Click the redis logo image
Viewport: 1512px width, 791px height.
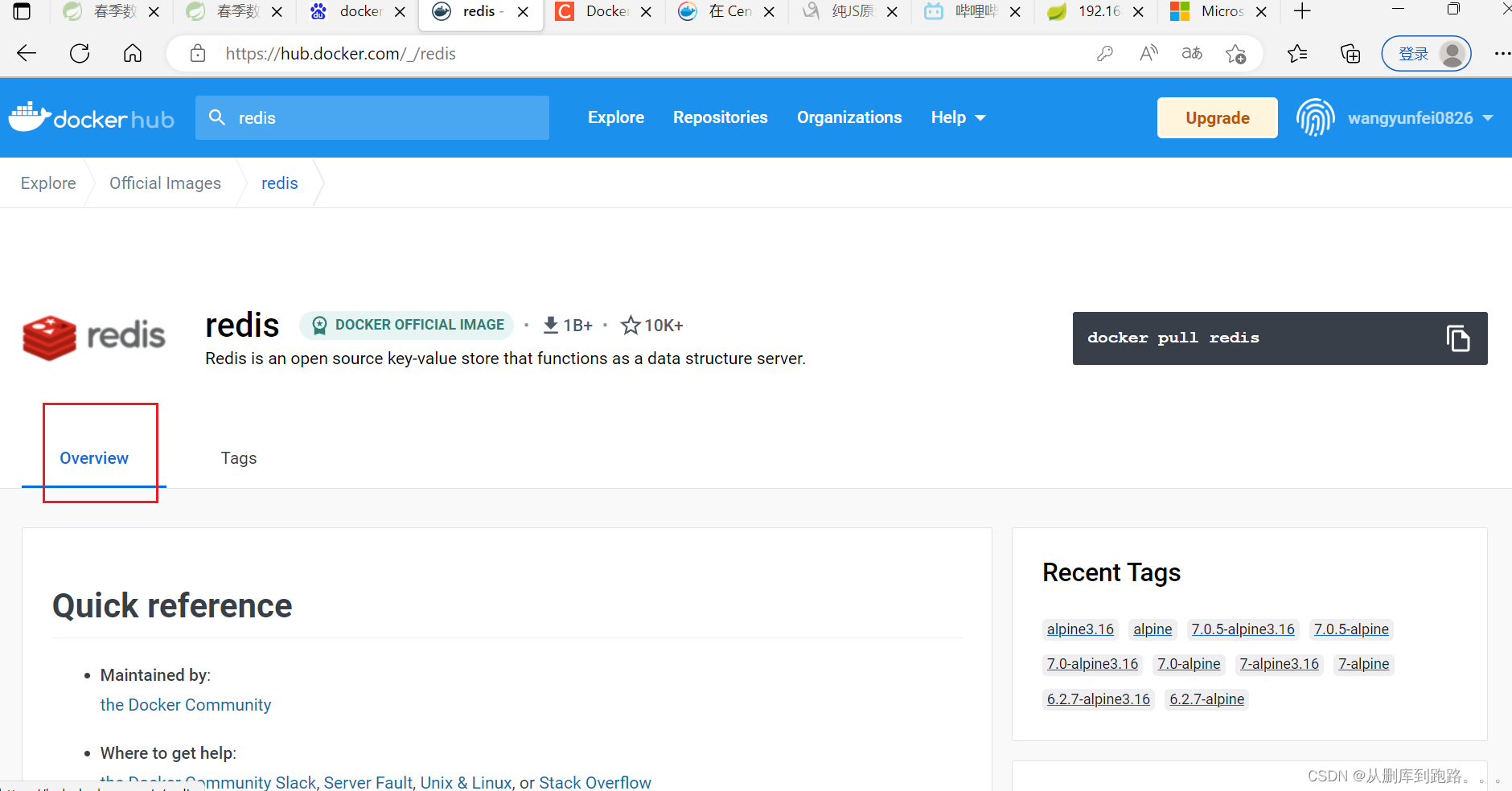coord(94,338)
